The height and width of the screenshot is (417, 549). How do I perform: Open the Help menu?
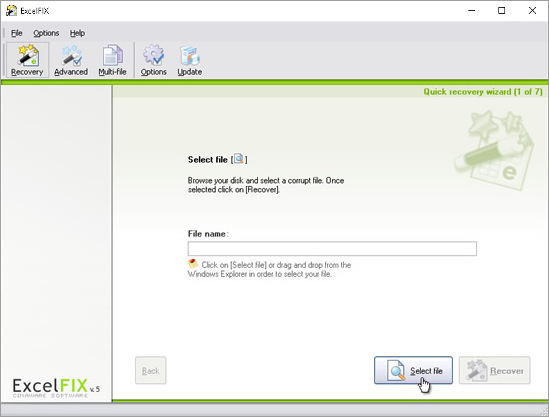click(77, 33)
